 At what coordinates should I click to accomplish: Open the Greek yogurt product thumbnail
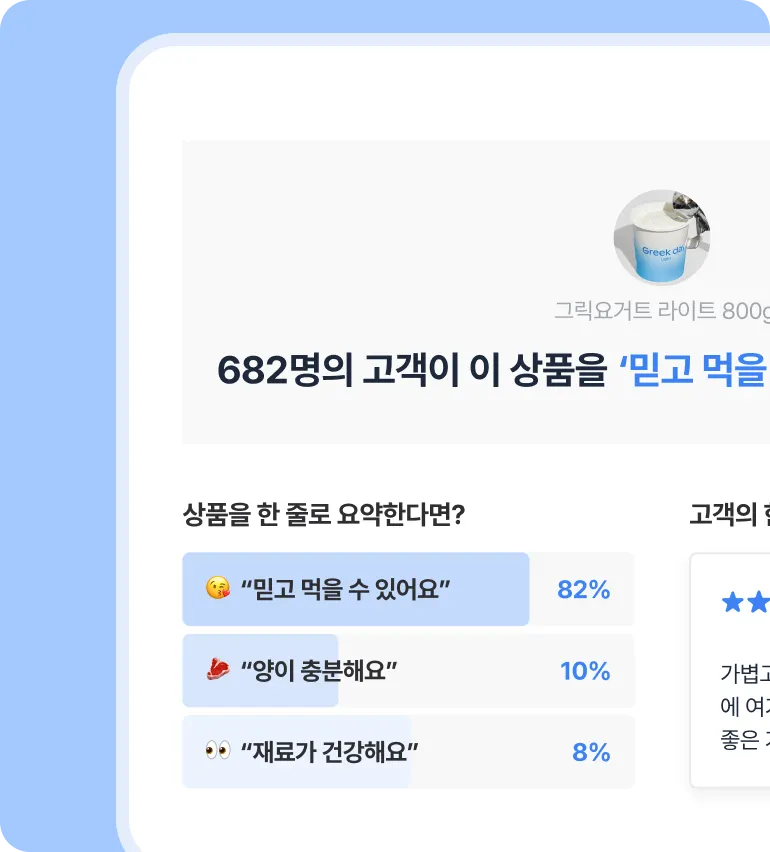tap(661, 237)
